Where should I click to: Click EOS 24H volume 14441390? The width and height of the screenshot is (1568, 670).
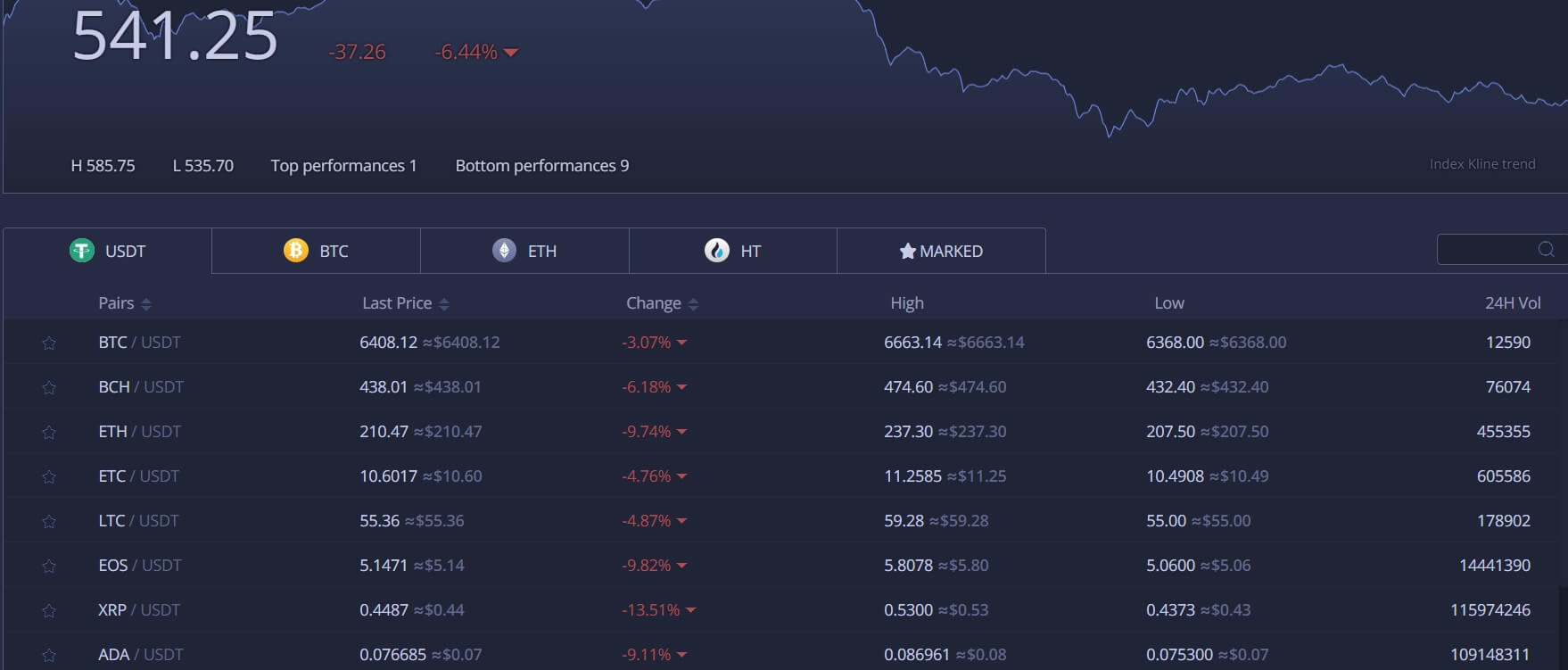tap(1495, 566)
